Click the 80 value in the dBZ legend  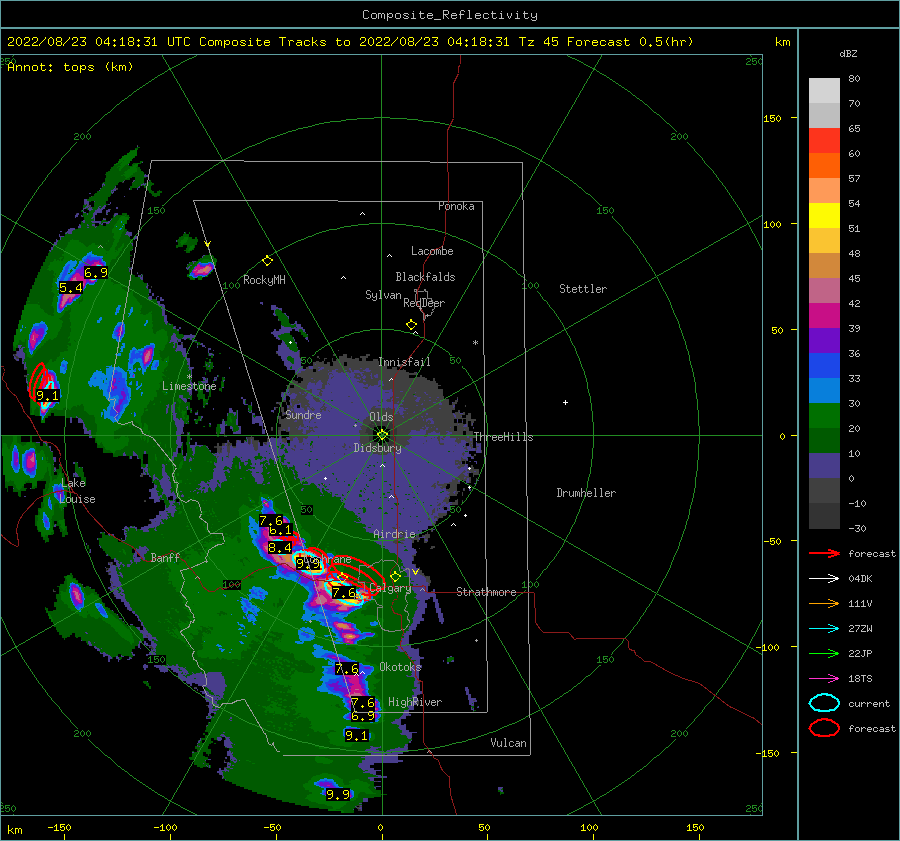point(854,79)
